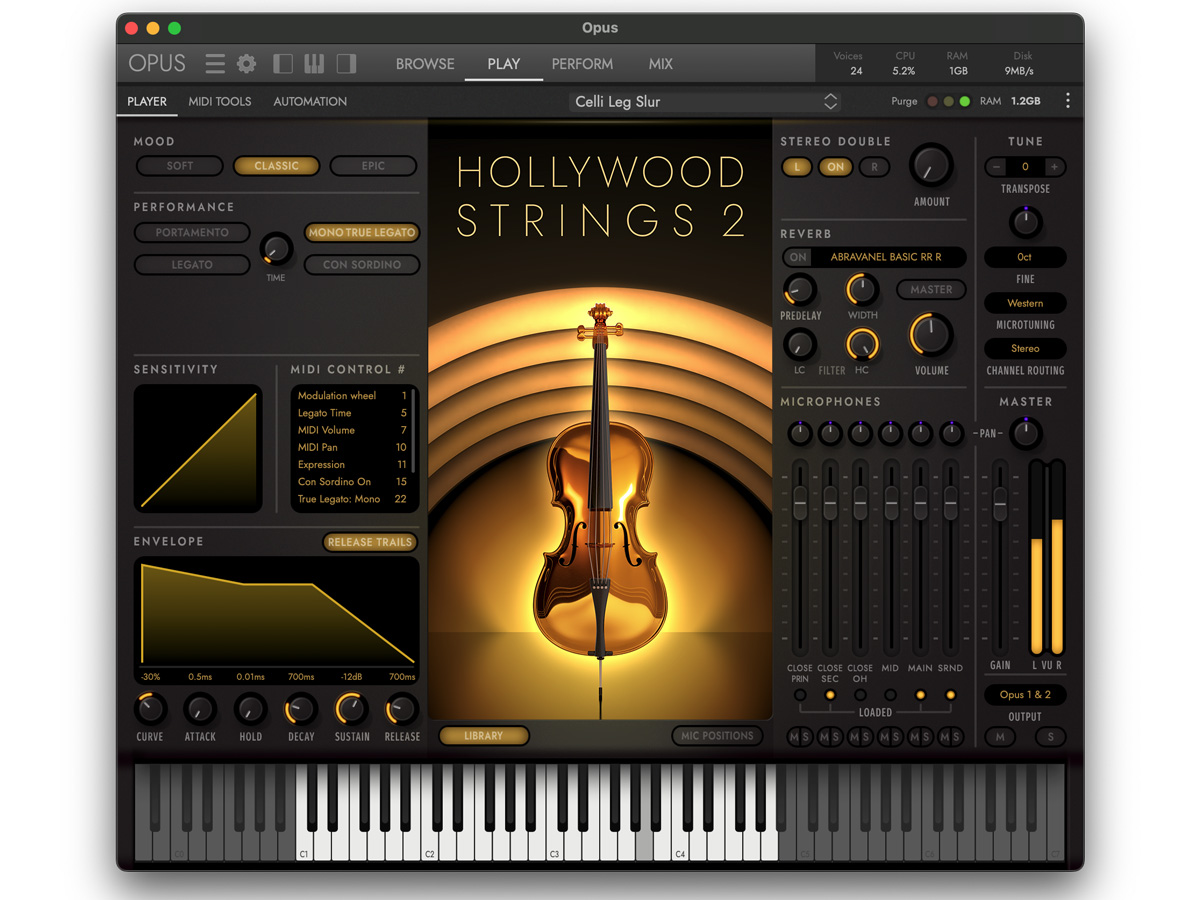Toggle the virtual keyboard display icon
Image resolution: width=1200 pixels, height=900 pixels.
coord(314,64)
